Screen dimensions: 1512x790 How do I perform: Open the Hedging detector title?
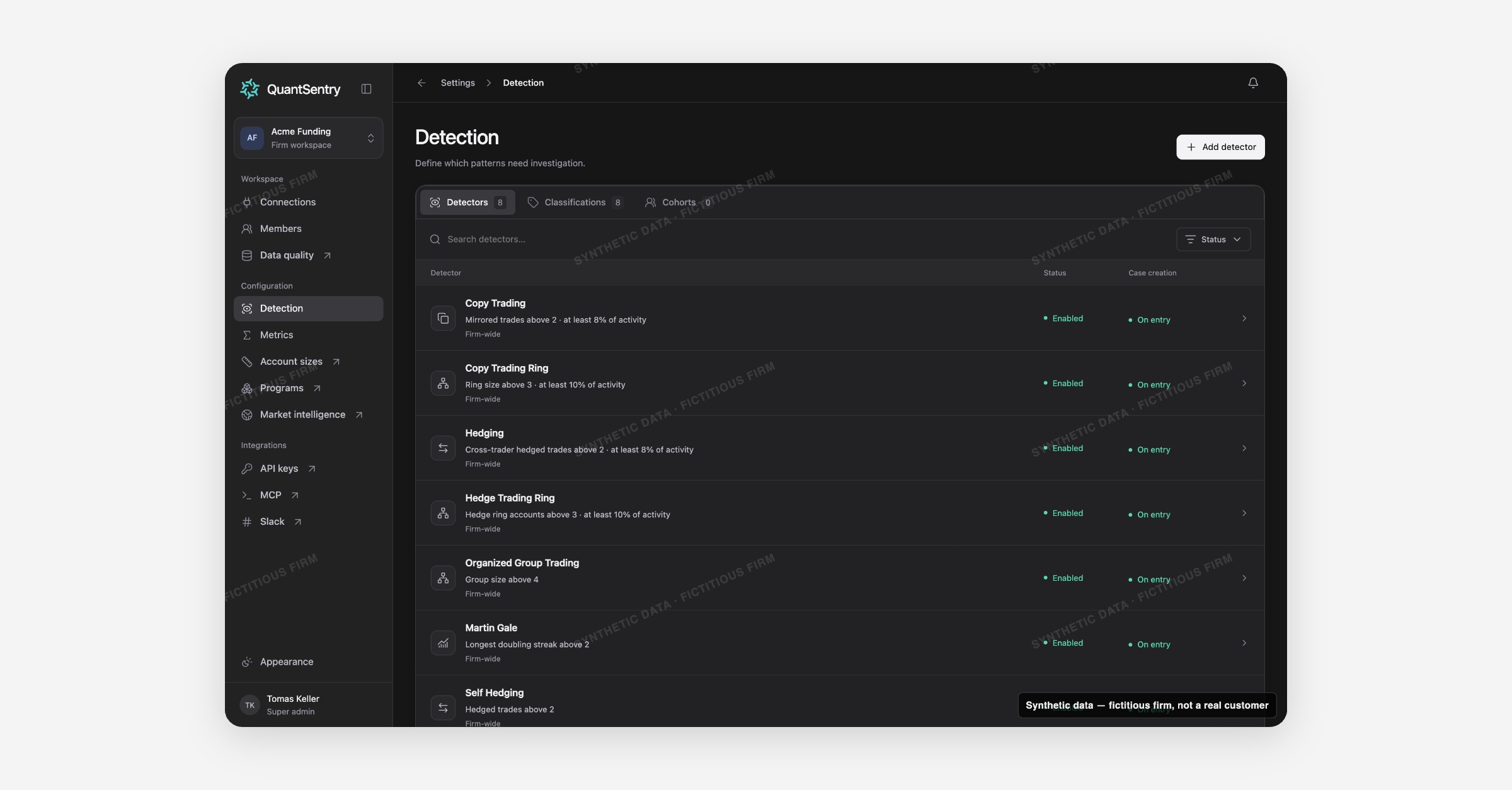click(x=484, y=433)
